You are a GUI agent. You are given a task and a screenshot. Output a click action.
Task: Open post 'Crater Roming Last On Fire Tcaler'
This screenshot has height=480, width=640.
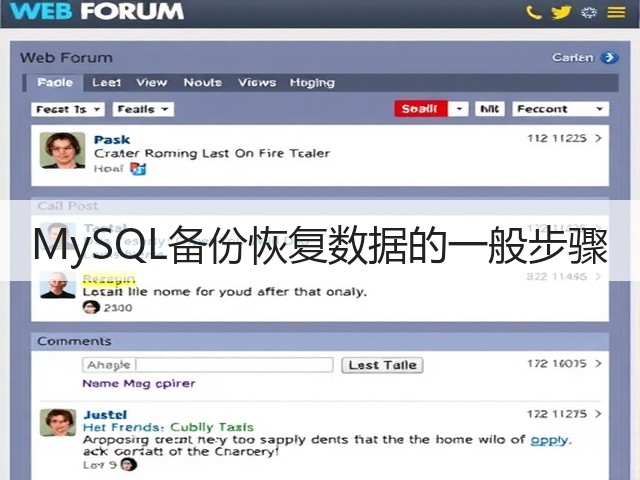click(x=212, y=153)
